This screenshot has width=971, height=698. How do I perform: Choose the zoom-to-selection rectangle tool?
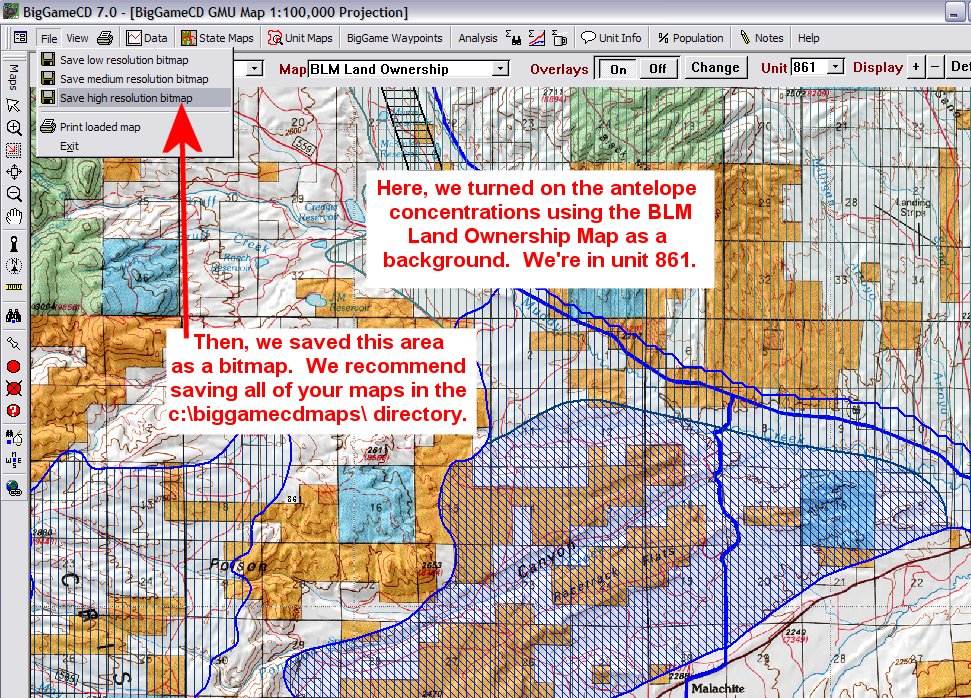pos(14,150)
